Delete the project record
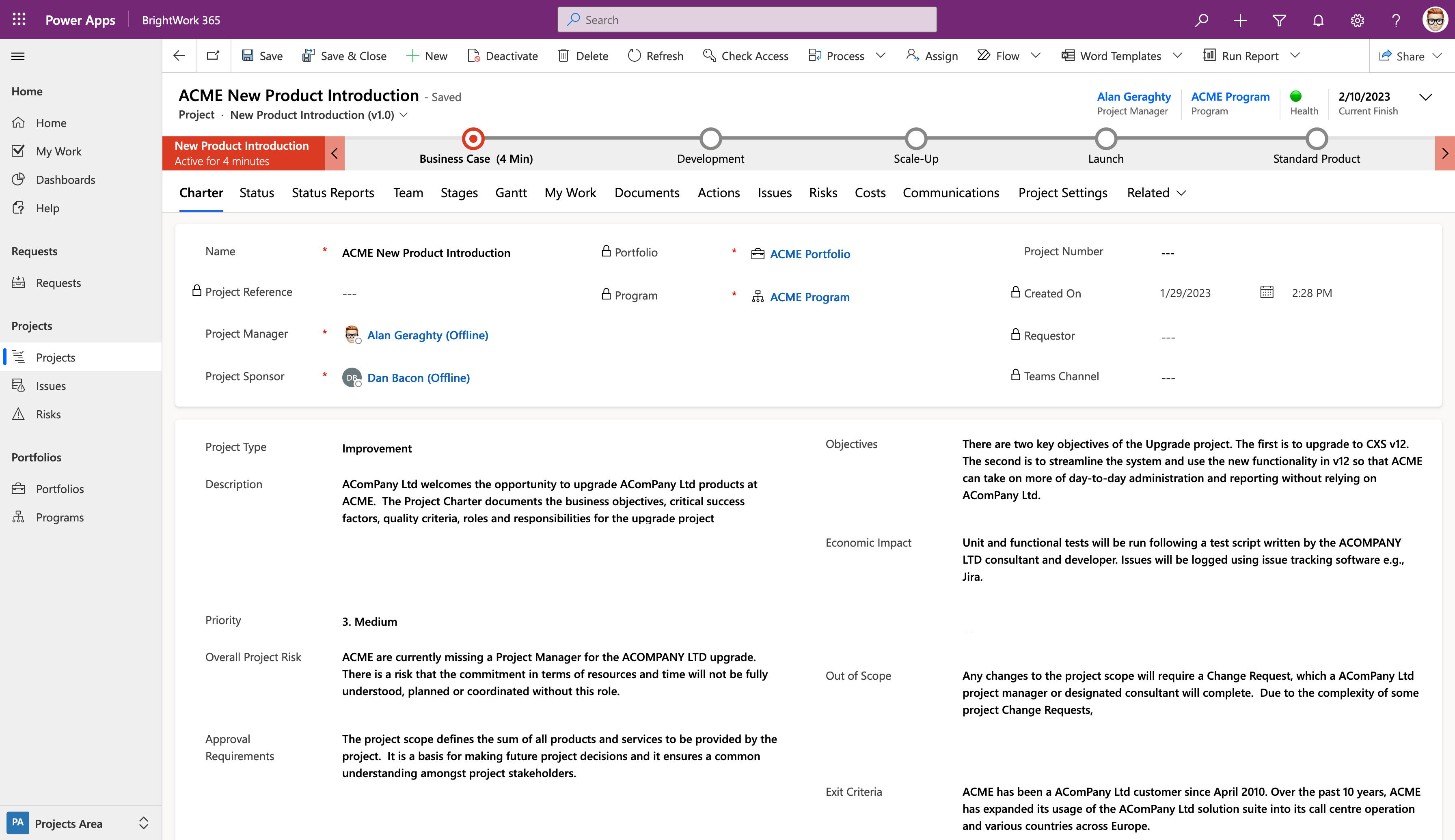 [583, 55]
